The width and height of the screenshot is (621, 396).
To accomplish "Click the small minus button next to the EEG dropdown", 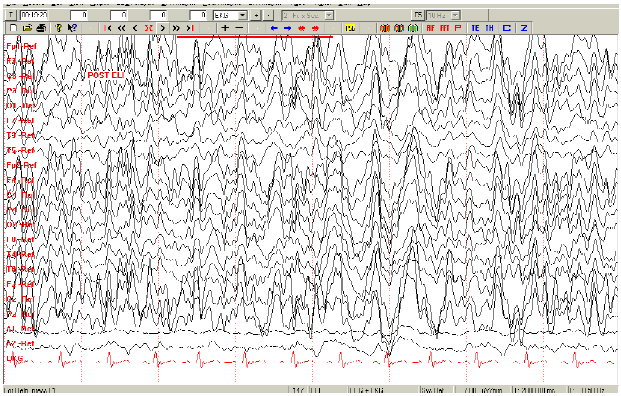I will 268,15.
